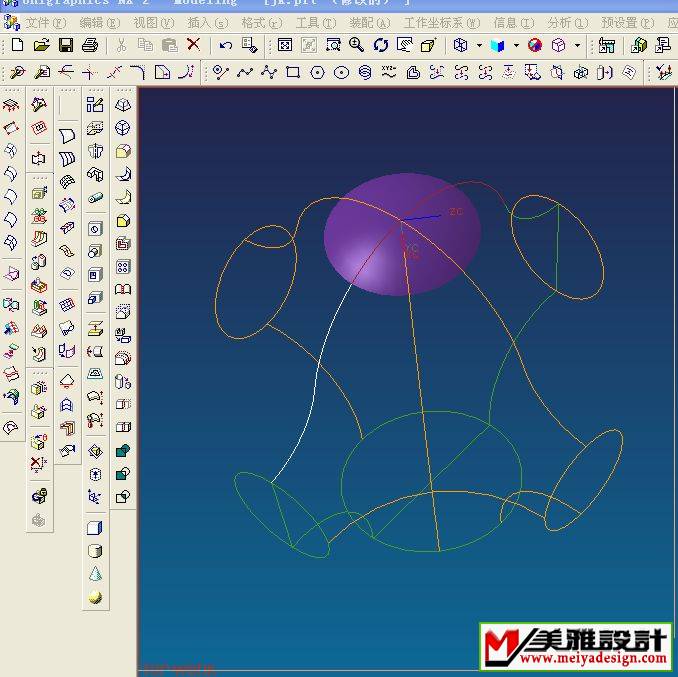Viewport: 678px width, 677px height.
Task: Click the Edge blend yellow cube icon
Action: pyautogui.click(x=123, y=151)
